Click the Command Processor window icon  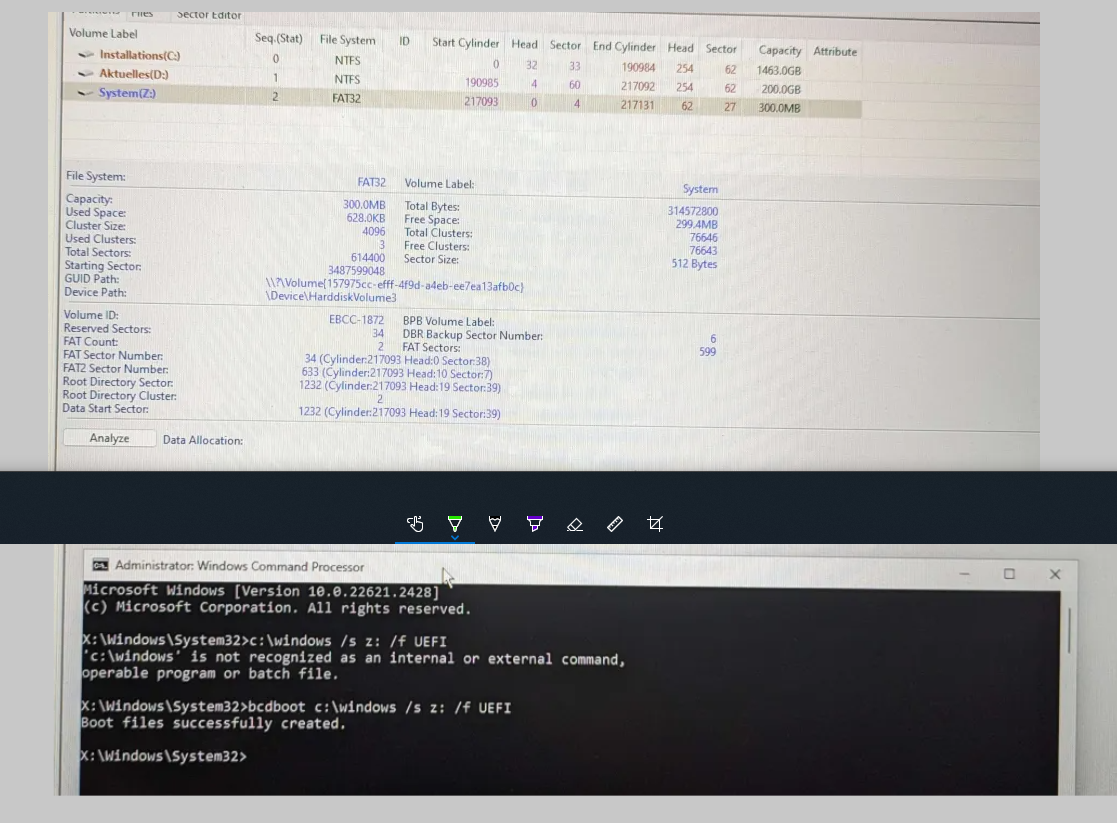click(x=100, y=565)
